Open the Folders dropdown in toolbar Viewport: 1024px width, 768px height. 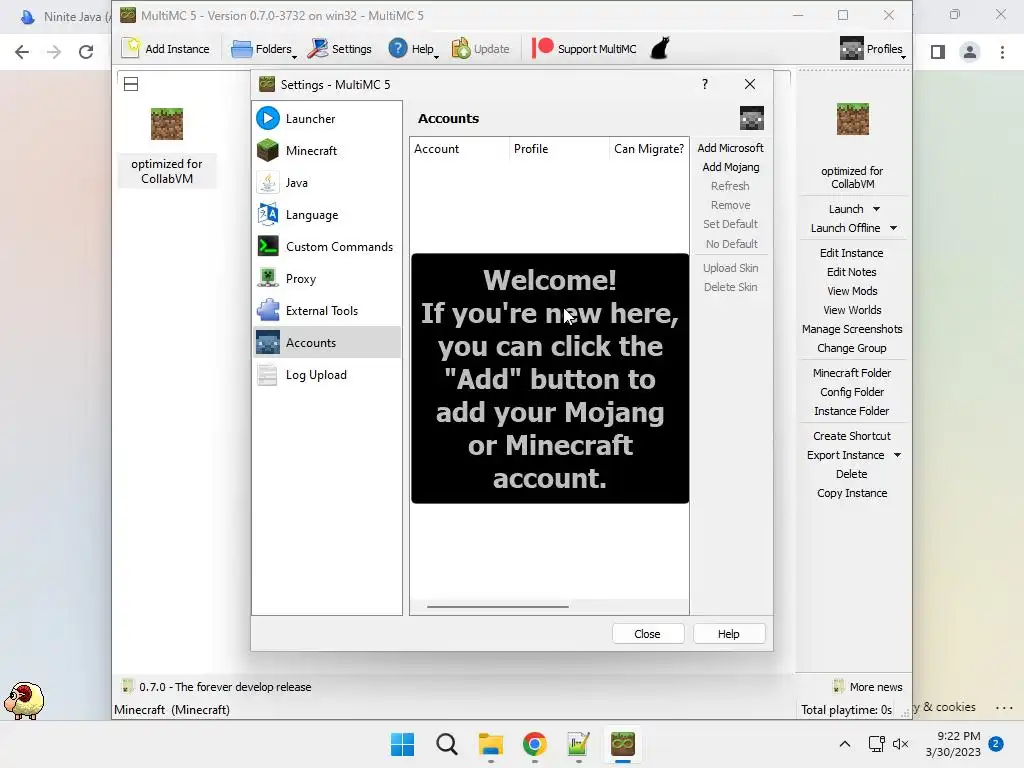pyautogui.click(x=264, y=49)
